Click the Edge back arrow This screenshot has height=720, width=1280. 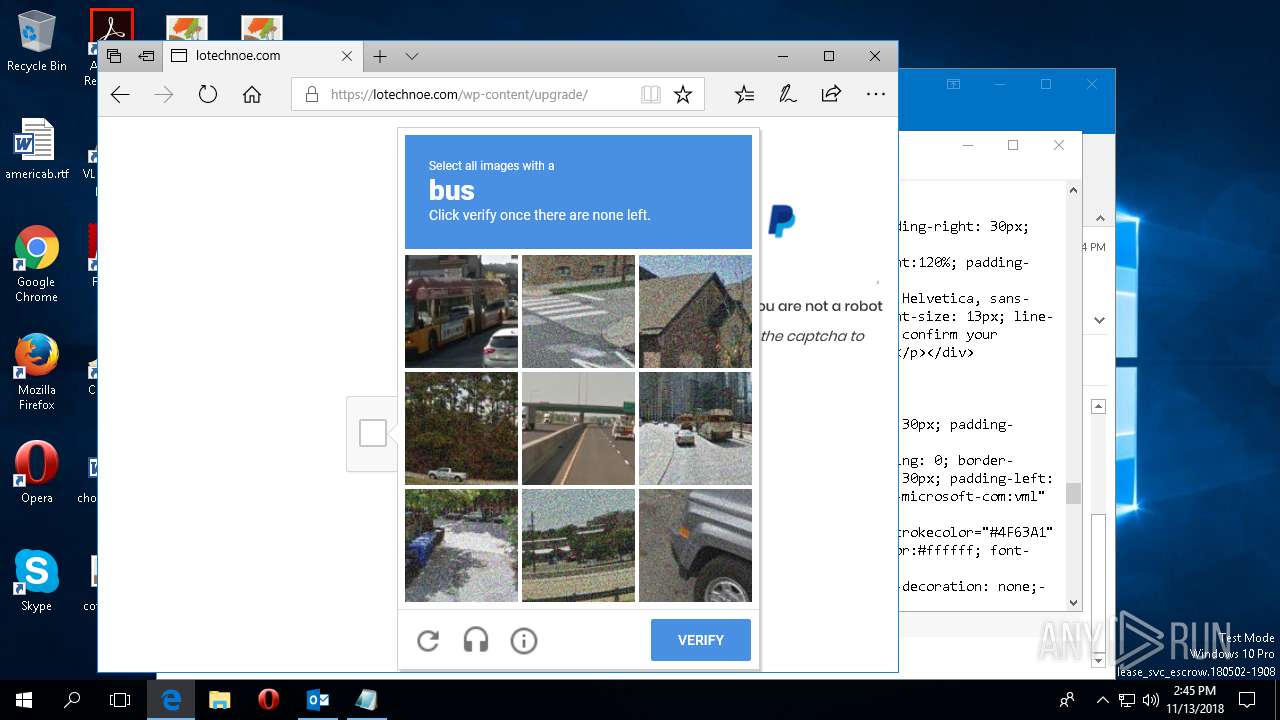(120, 95)
